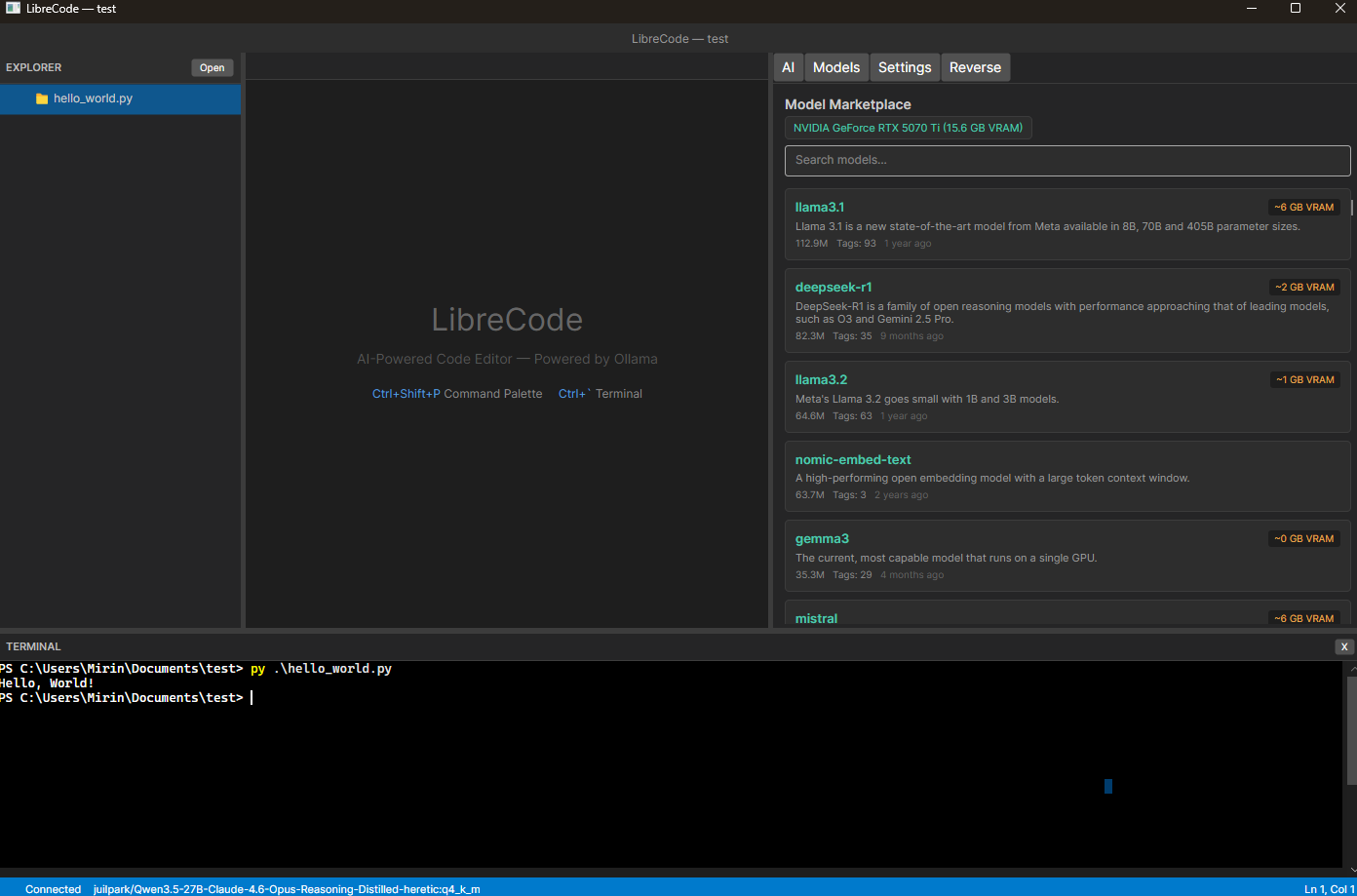The height and width of the screenshot is (896, 1357).
Task: Switch to the AI tab
Action: (788, 67)
